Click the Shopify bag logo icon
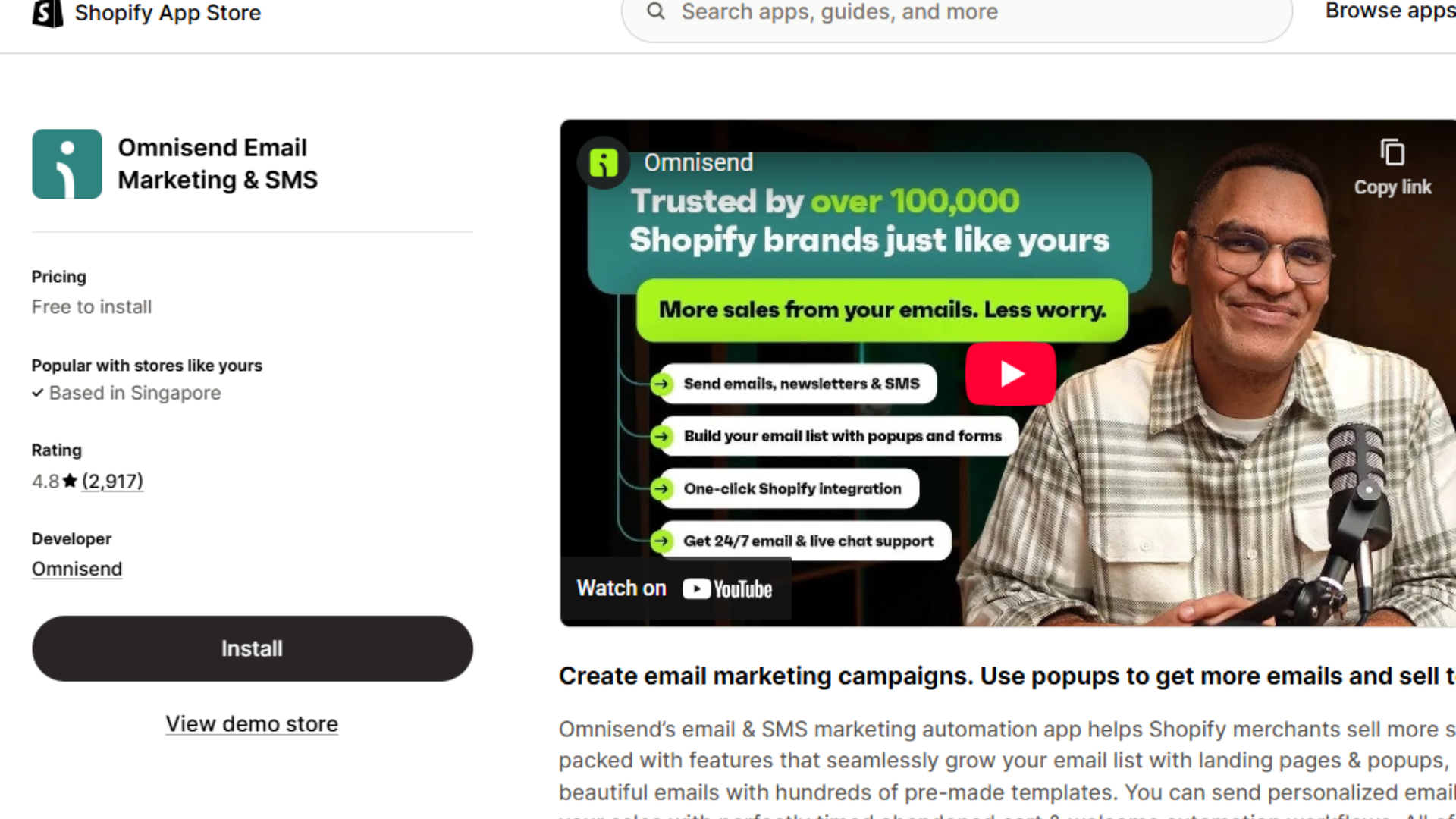The height and width of the screenshot is (819, 1456). pos(47,13)
